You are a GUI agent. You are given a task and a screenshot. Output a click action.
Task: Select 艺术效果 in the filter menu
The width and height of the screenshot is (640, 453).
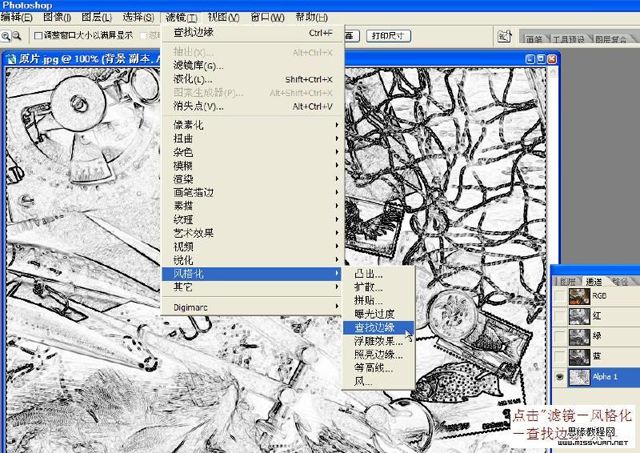(253, 233)
